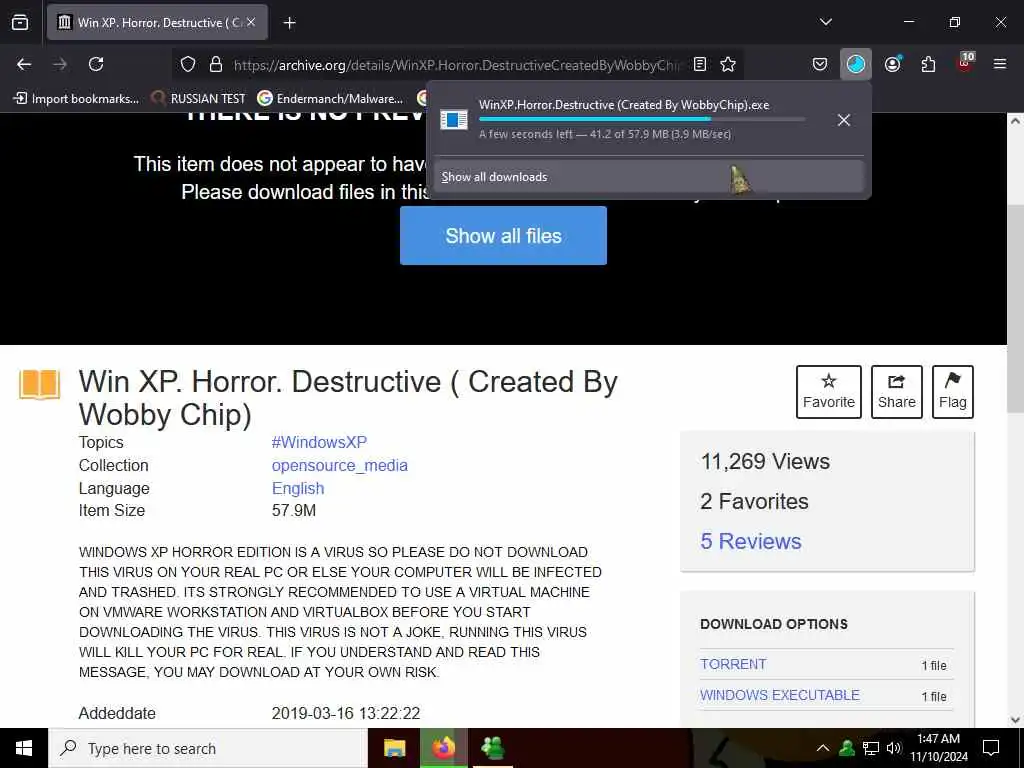Image resolution: width=1024 pixels, height=768 pixels.
Task: Open the Firefox hamburger application menu
Action: click(x=1000, y=64)
